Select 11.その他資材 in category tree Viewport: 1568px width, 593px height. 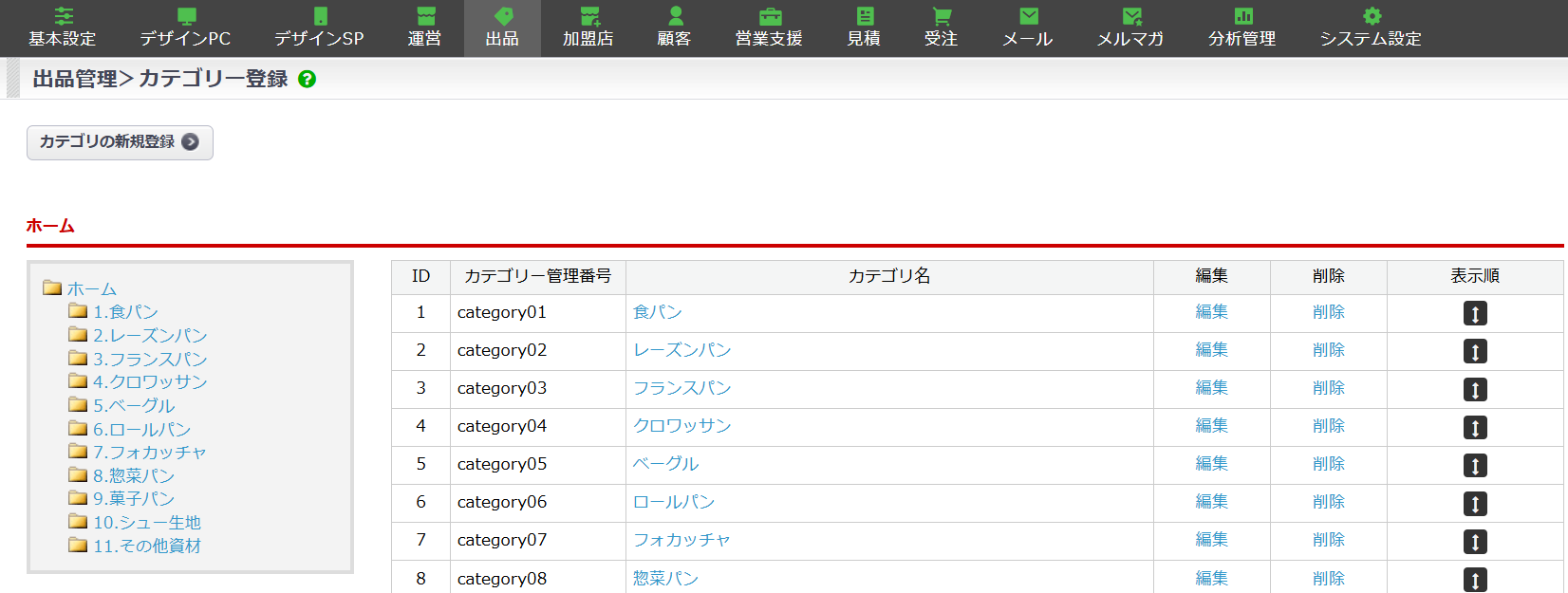[147, 546]
